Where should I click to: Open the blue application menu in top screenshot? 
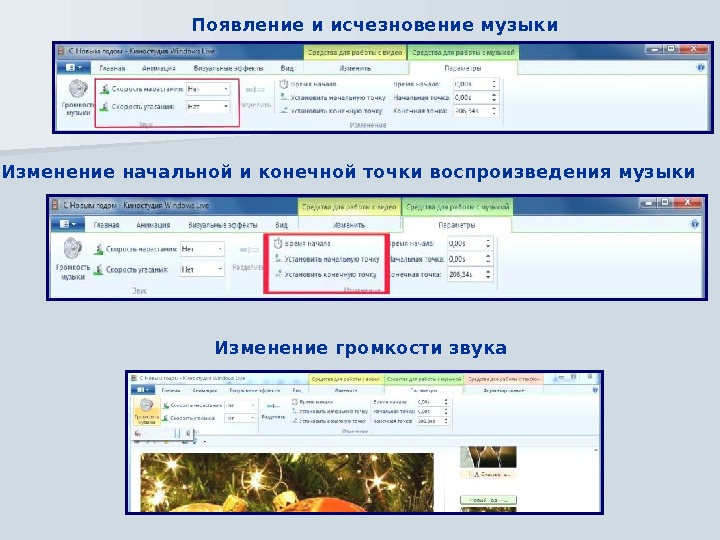click(73, 68)
